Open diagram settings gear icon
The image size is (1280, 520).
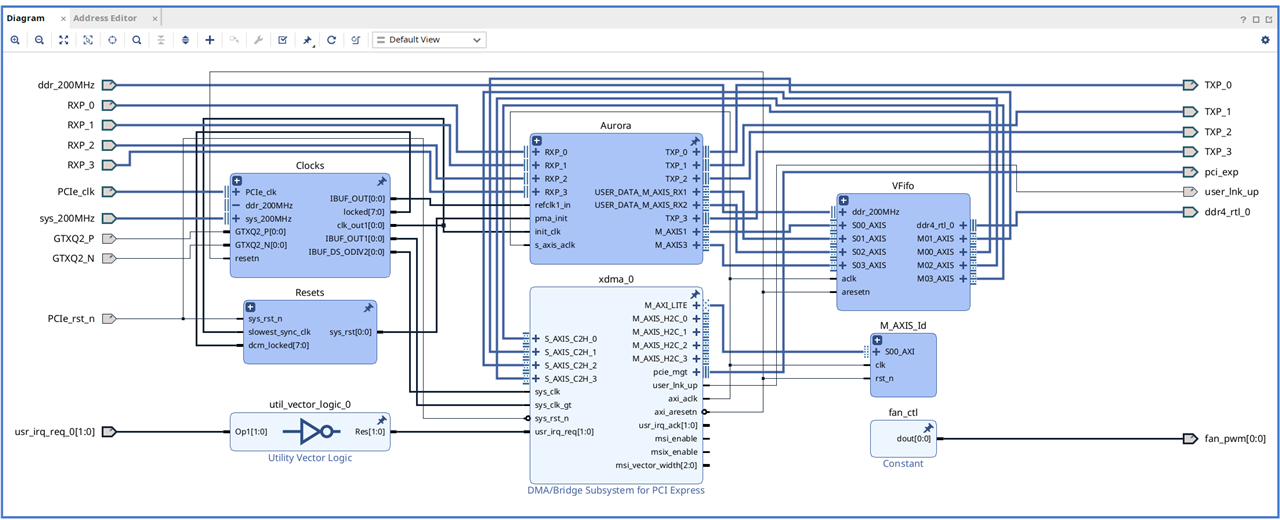pyautogui.click(x=1265, y=40)
